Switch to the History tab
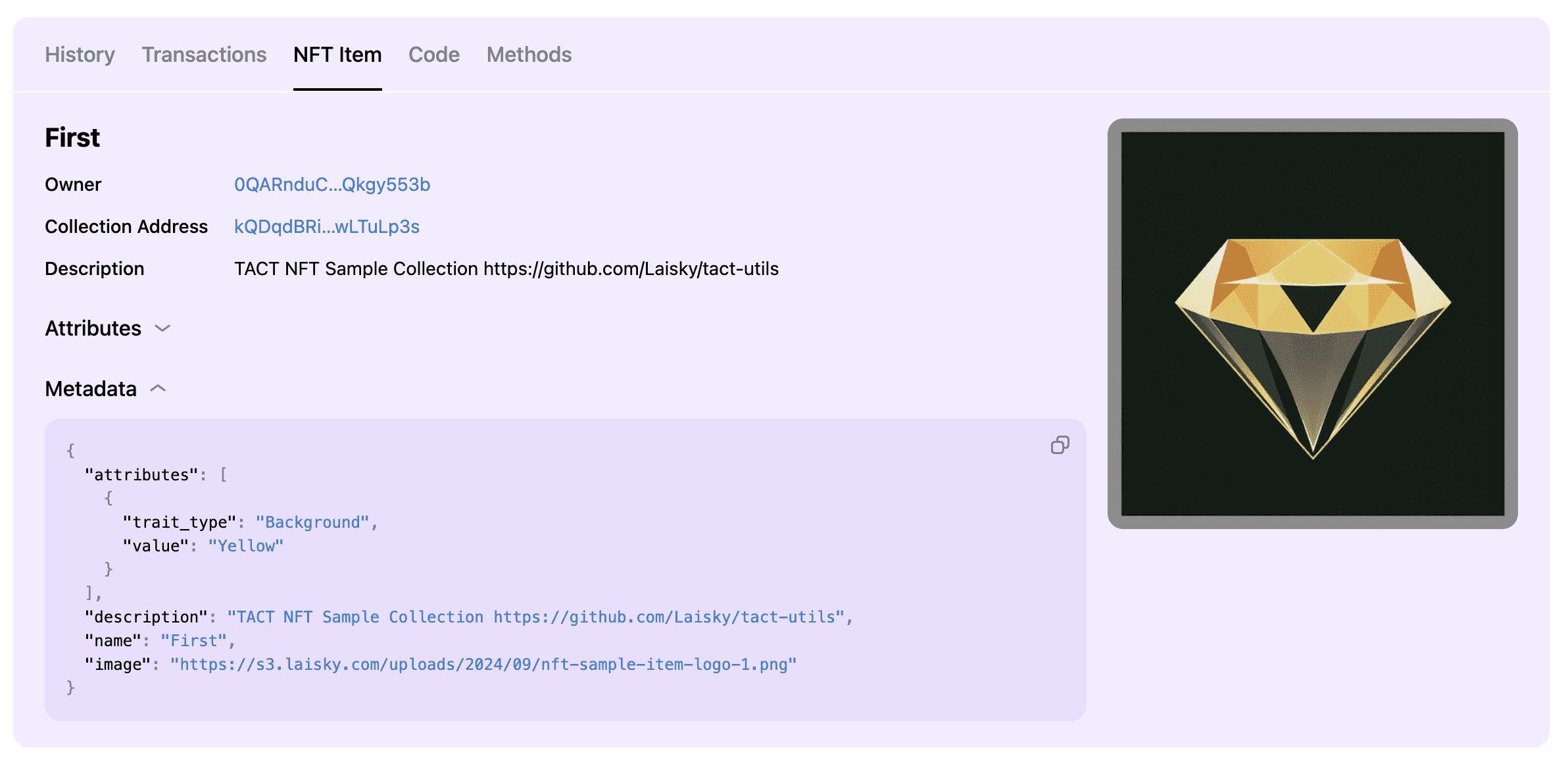Image resolution: width=1568 pixels, height=762 pixels. (80, 55)
